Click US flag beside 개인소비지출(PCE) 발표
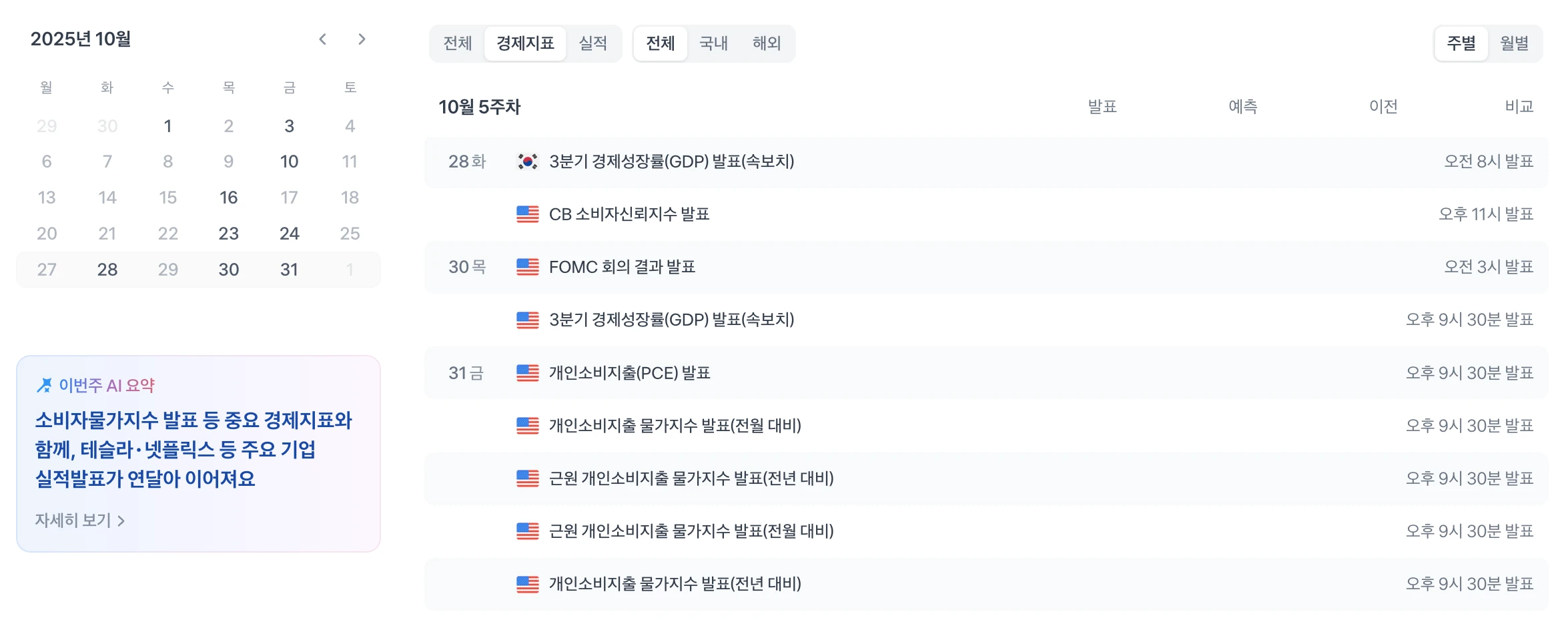The image size is (1568, 626). tap(527, 373)
